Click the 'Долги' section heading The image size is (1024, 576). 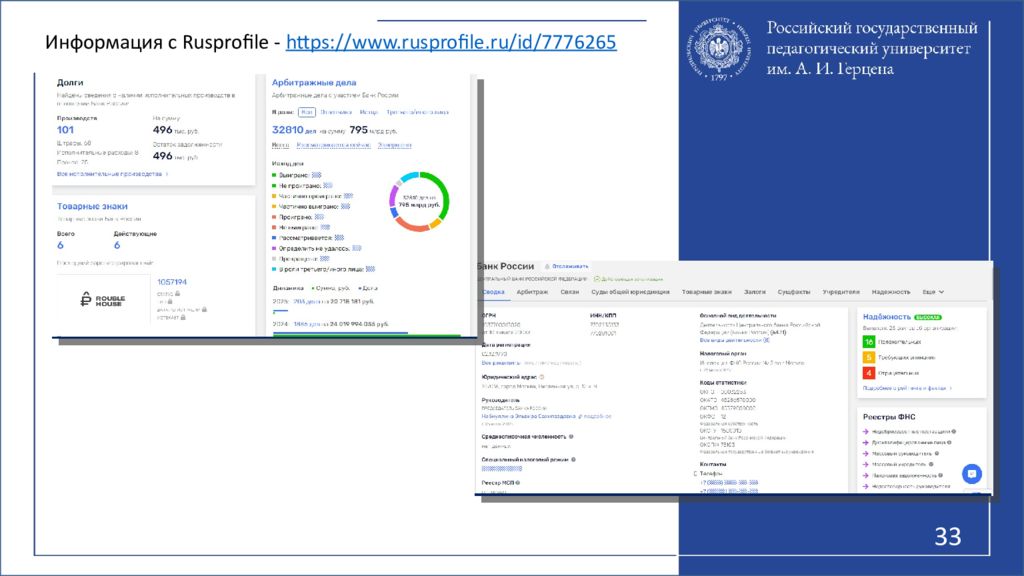pos(70,83)
